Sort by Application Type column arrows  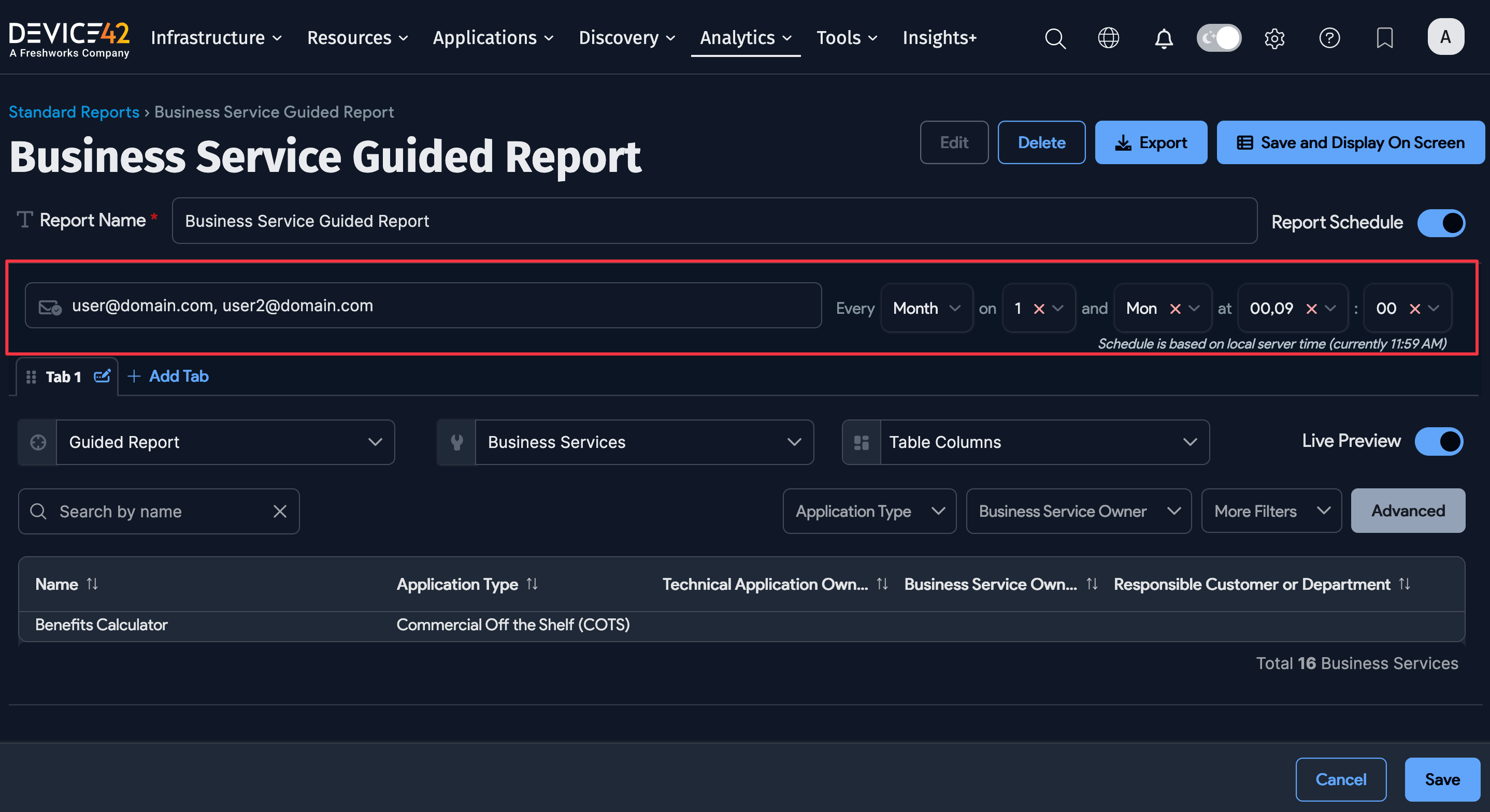tap(532, 584)
